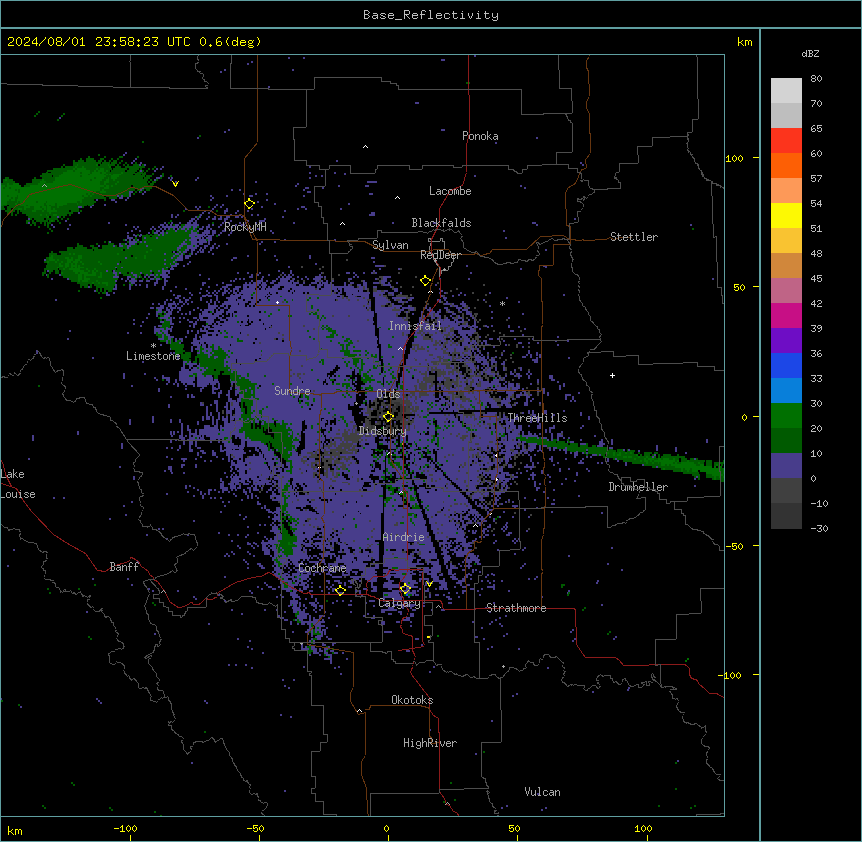Click the ThreeHills label
This screenshot has width=862, height=842.
coord(537,418)
